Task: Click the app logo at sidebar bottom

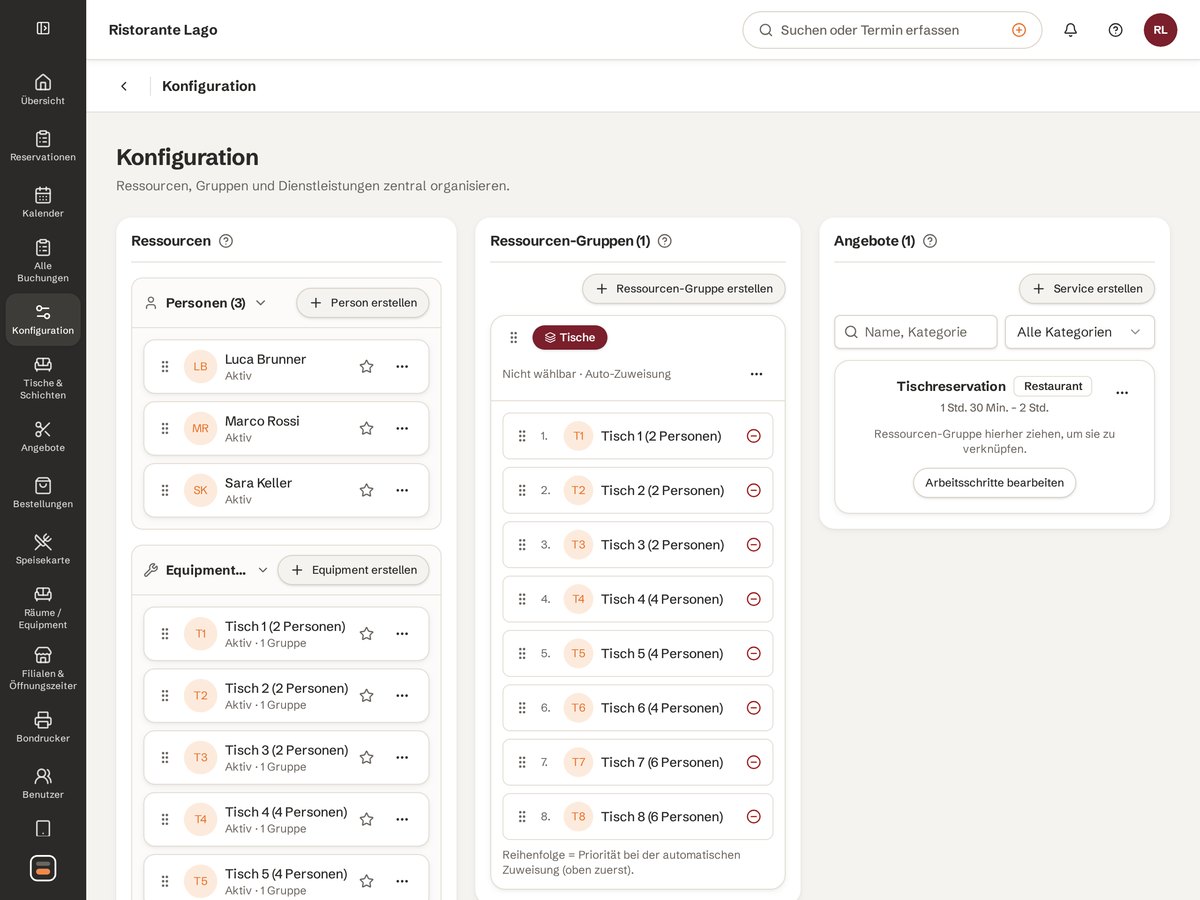Action: click(43, 868)
